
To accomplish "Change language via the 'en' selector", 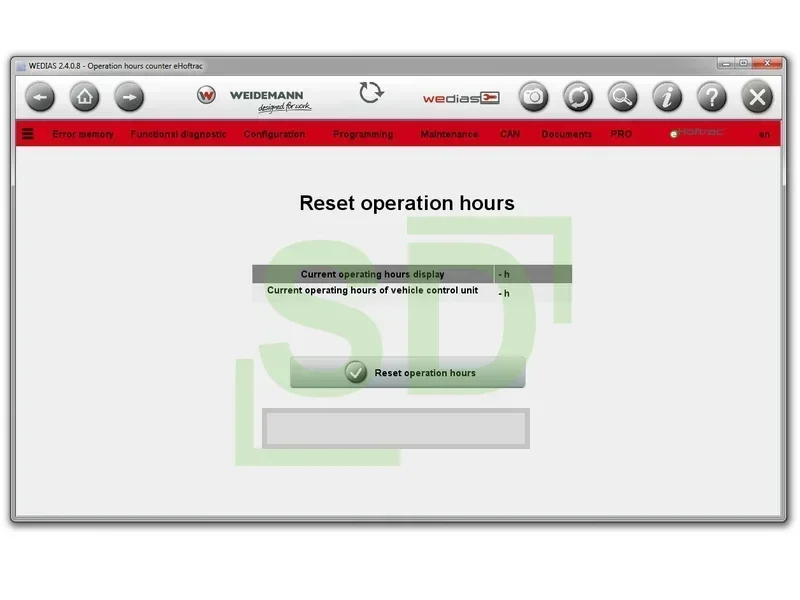I will click(764, 134).
